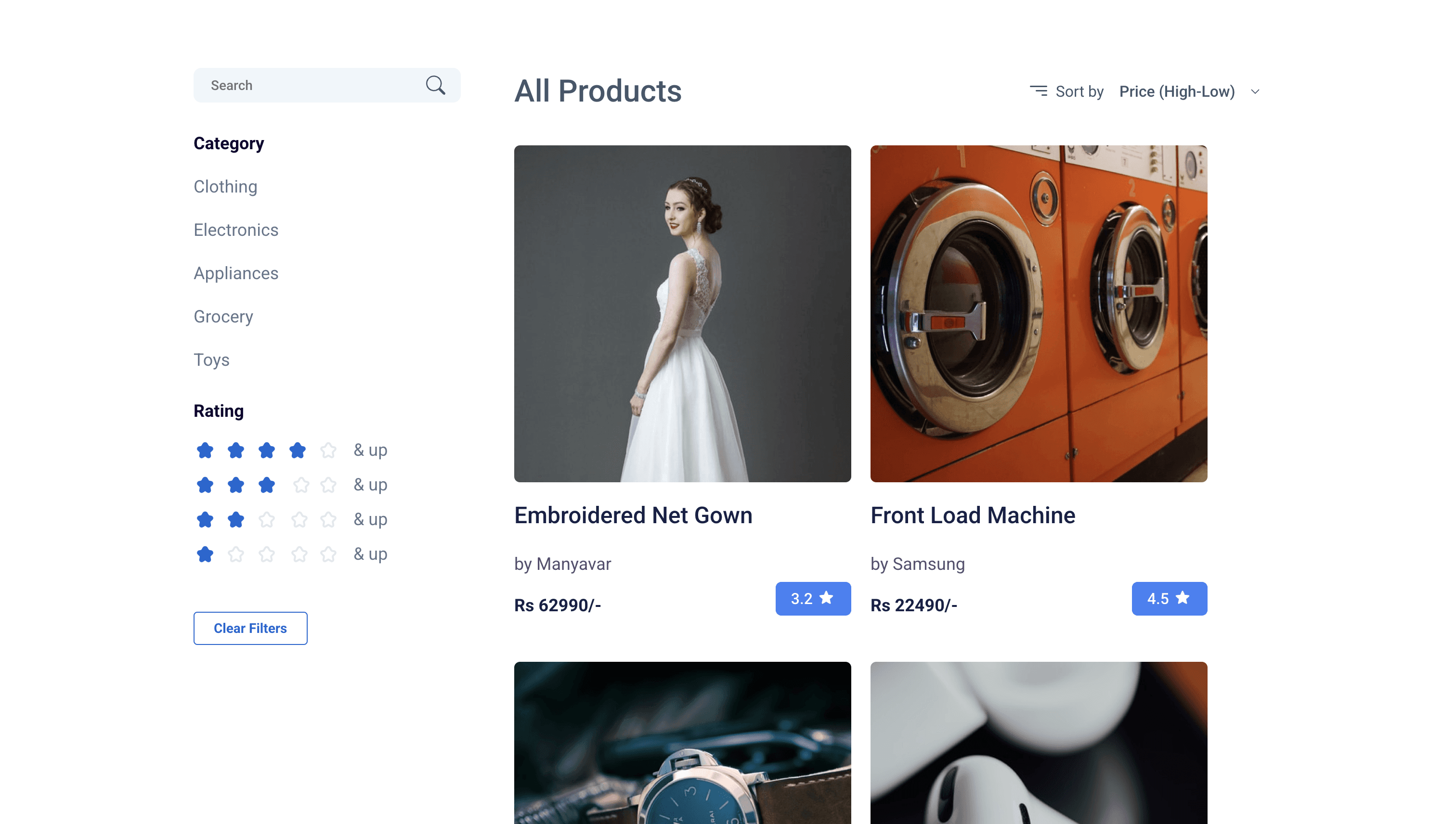The height and width of the screenshot is (824, 1456).
Task: Choose the Appliances category
Action: [236, 273]
